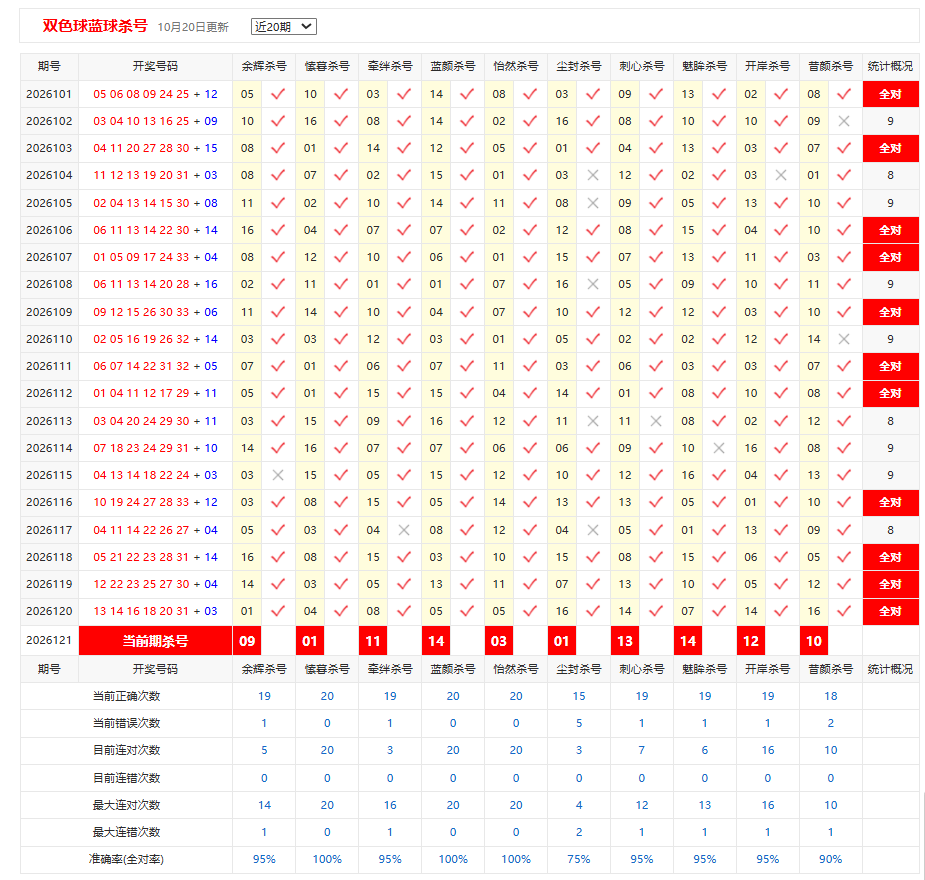
Task: Click the cross mark in row 2026108
Action: 593,284
